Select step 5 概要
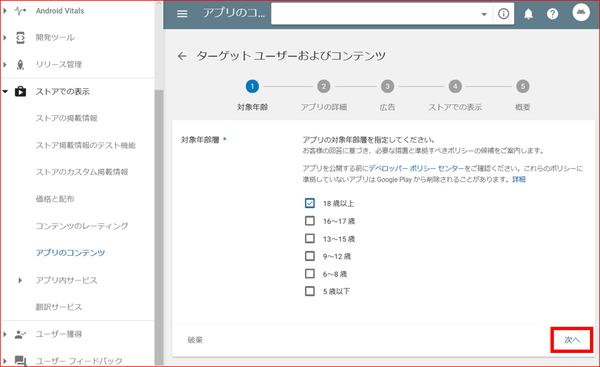The image size is (600, 367). [523, 86]
